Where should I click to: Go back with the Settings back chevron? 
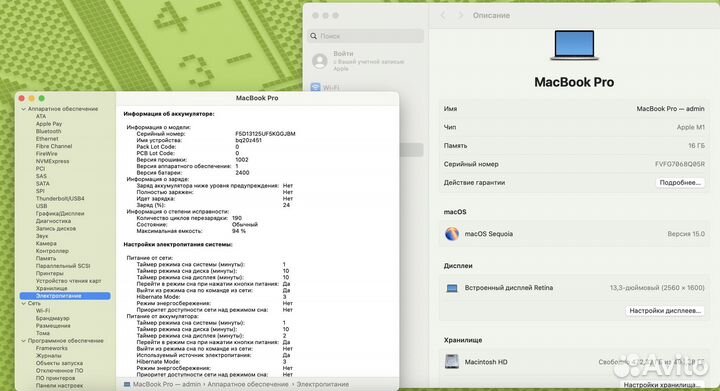(443, 15)
